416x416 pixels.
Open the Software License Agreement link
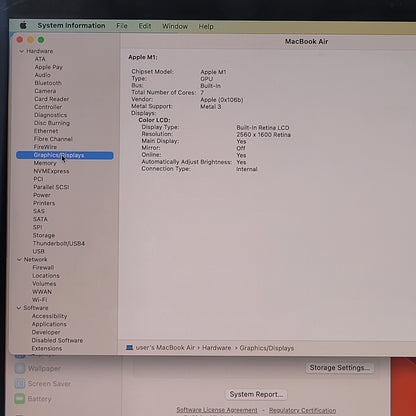(x=217, y=410)
